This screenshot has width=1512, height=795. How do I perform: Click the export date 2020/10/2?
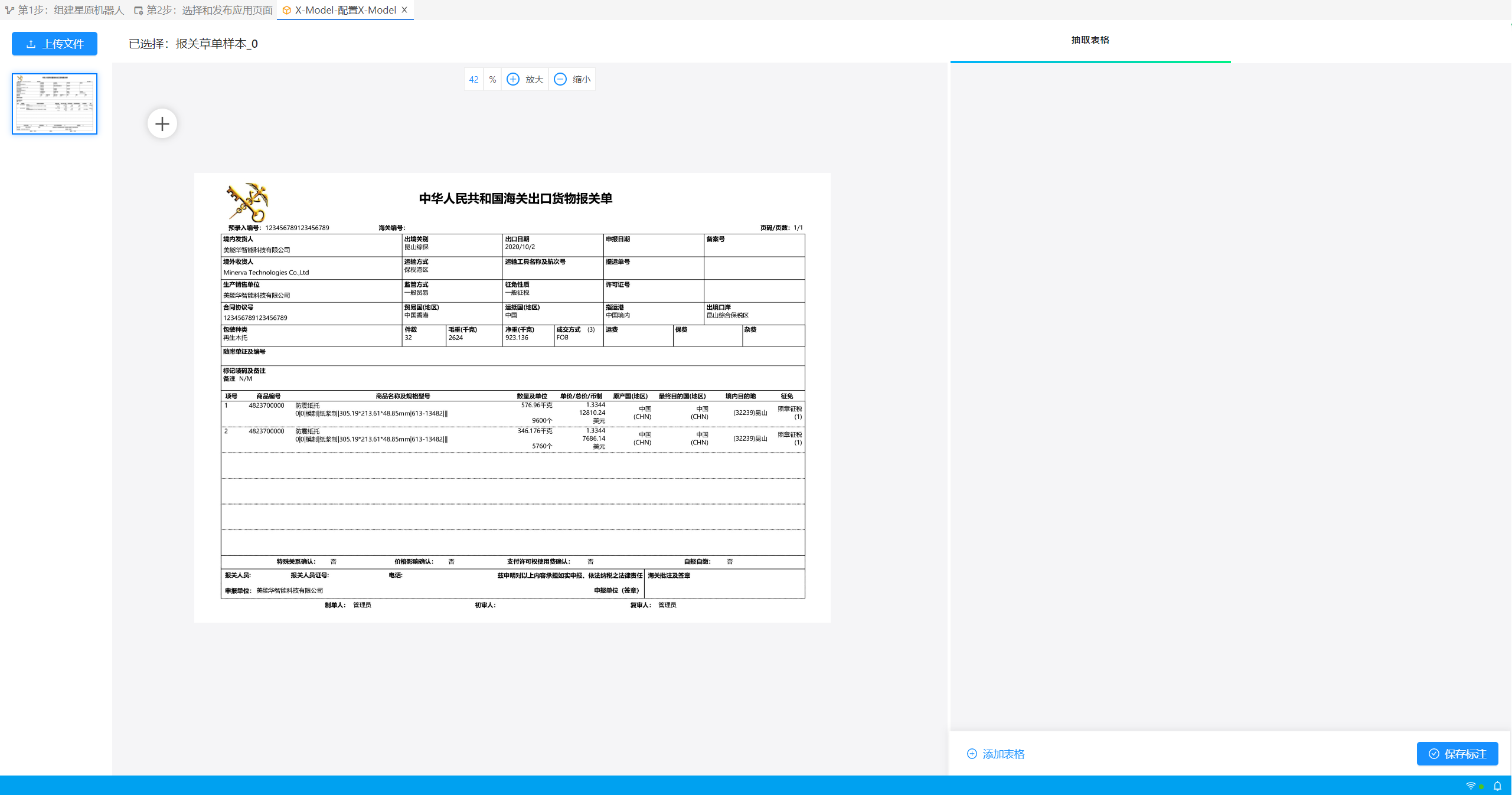coord(520,247)
